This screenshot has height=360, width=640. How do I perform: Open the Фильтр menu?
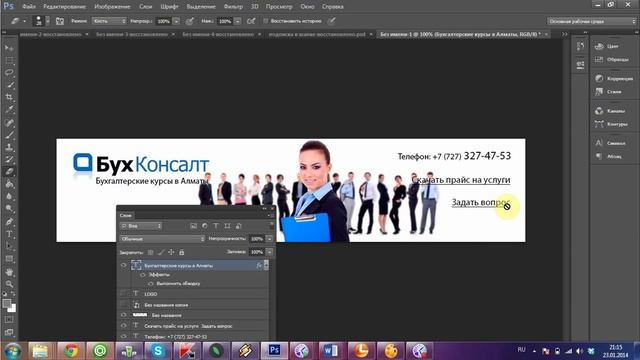click(233, 7)
